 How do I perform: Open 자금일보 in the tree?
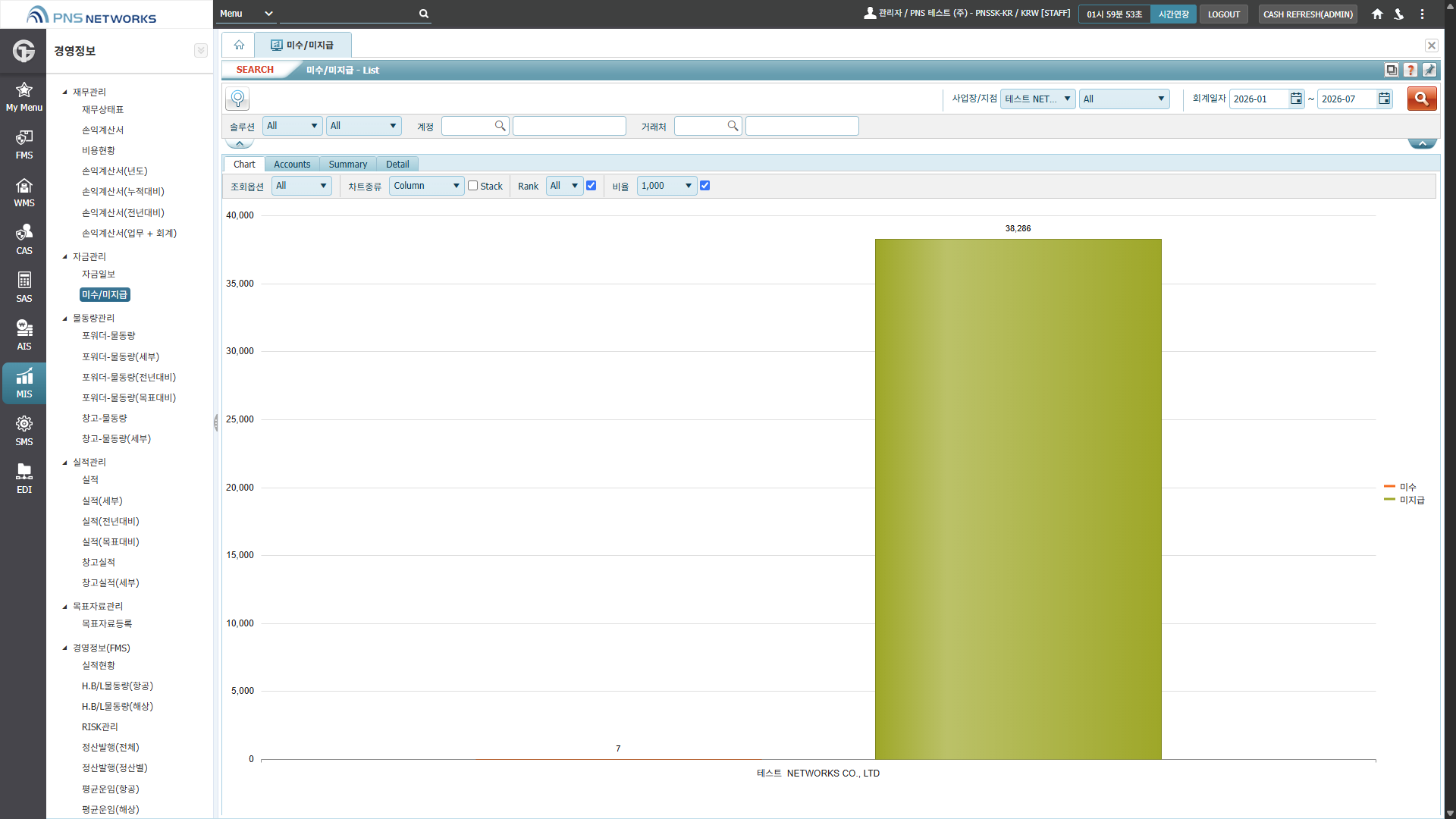(x=99, y=275)
